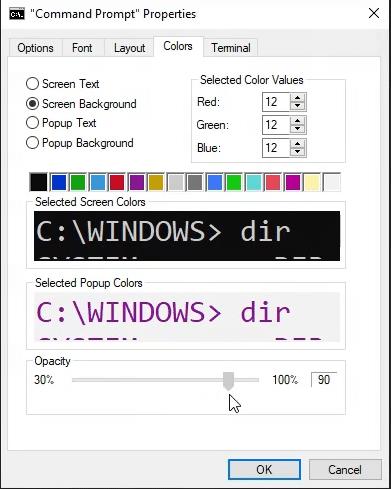Viewport: 391px width, 489px height.
Task: Click the 100% opacity maximum label
Action: click(x=285, y=380)
